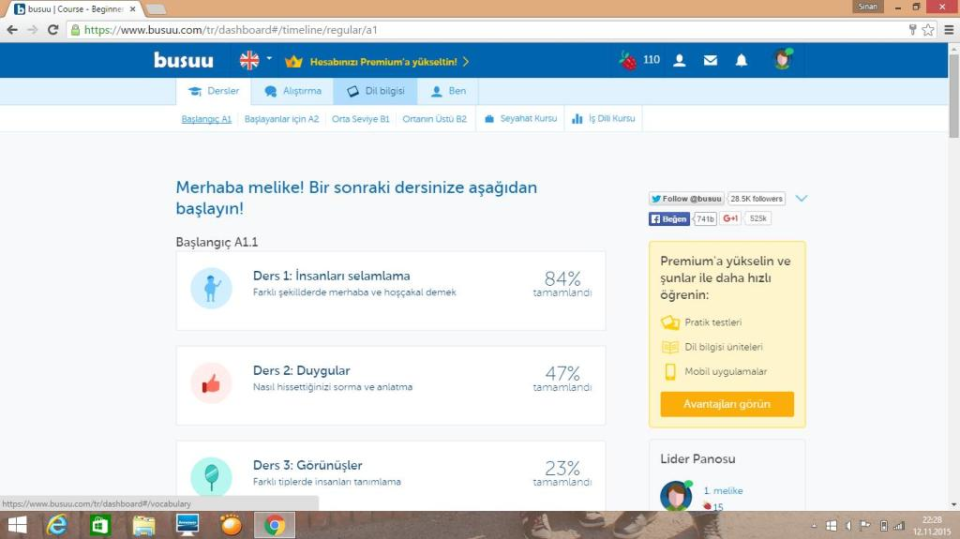Click the berry points icon

click(x=628, y=60)
